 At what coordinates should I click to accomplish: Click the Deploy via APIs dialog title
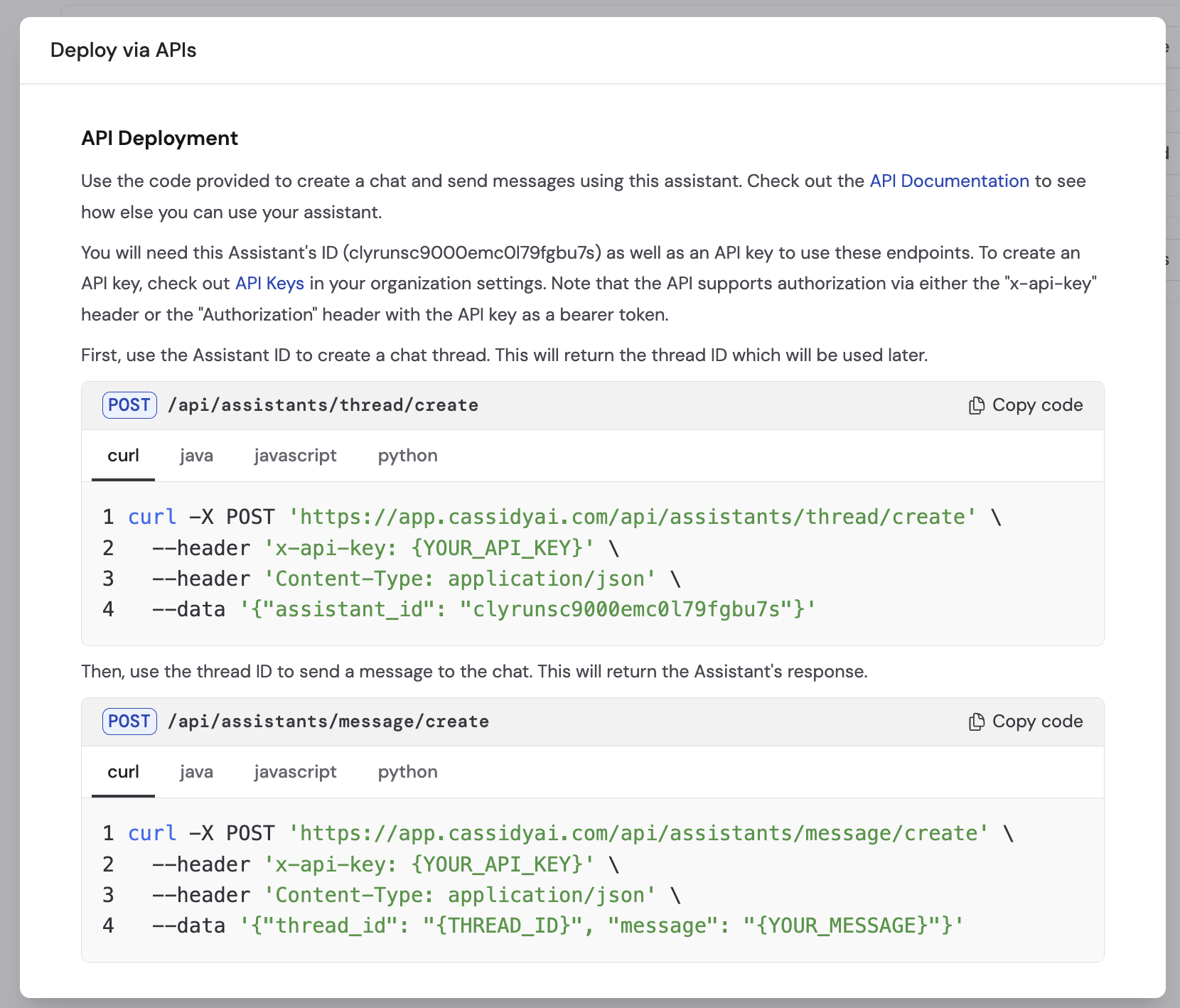(x=123, y=50)
